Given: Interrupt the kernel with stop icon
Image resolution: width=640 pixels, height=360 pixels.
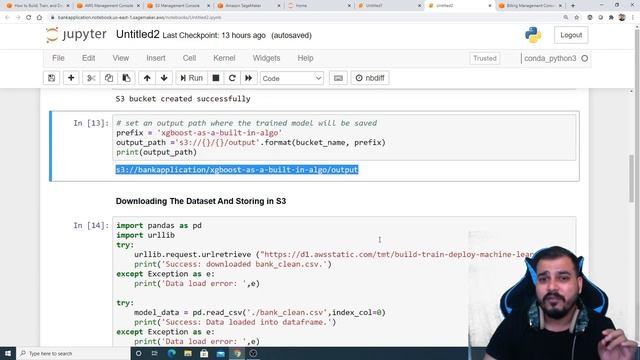Looking at the screenshot, I should pyautogui.click(x=216, y=78).
